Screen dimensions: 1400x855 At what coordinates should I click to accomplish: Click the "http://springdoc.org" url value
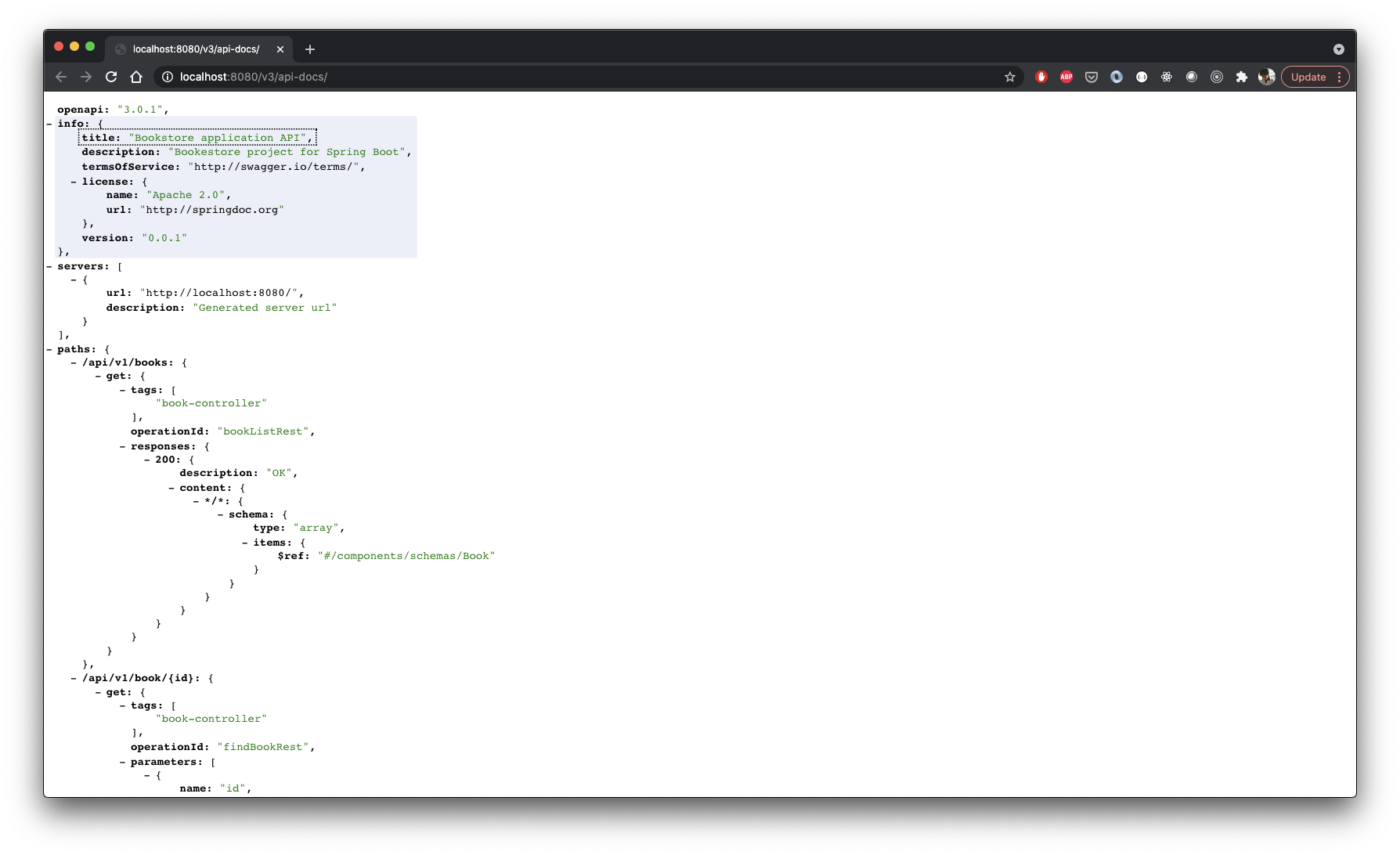tap(212, 210)
